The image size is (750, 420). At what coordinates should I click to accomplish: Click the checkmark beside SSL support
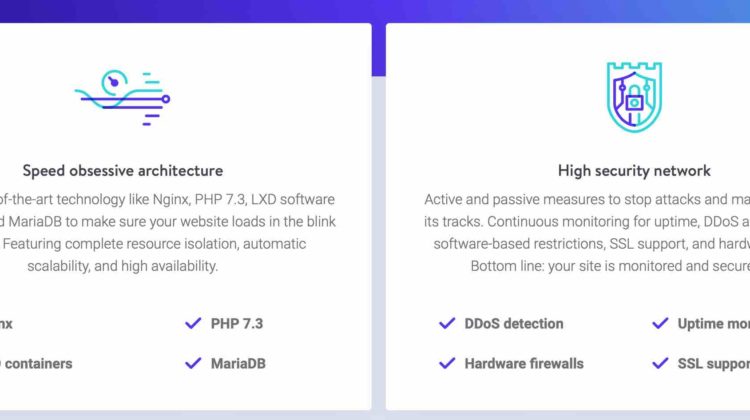pyautogui.click(x=660, y=364)
